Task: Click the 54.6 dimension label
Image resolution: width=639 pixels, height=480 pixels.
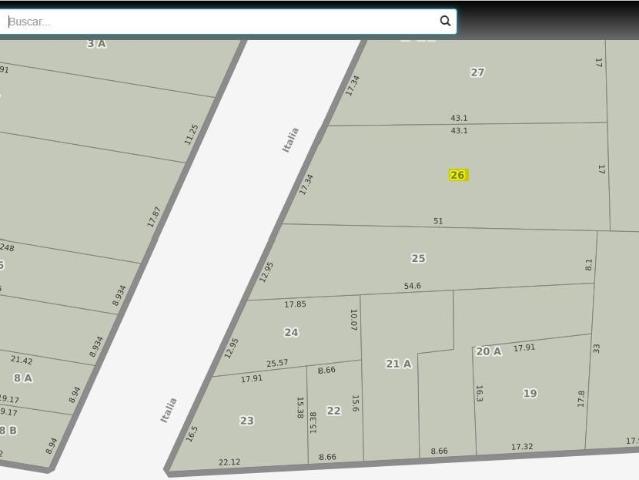Action: pyautogui.click(x=412, y=286)
